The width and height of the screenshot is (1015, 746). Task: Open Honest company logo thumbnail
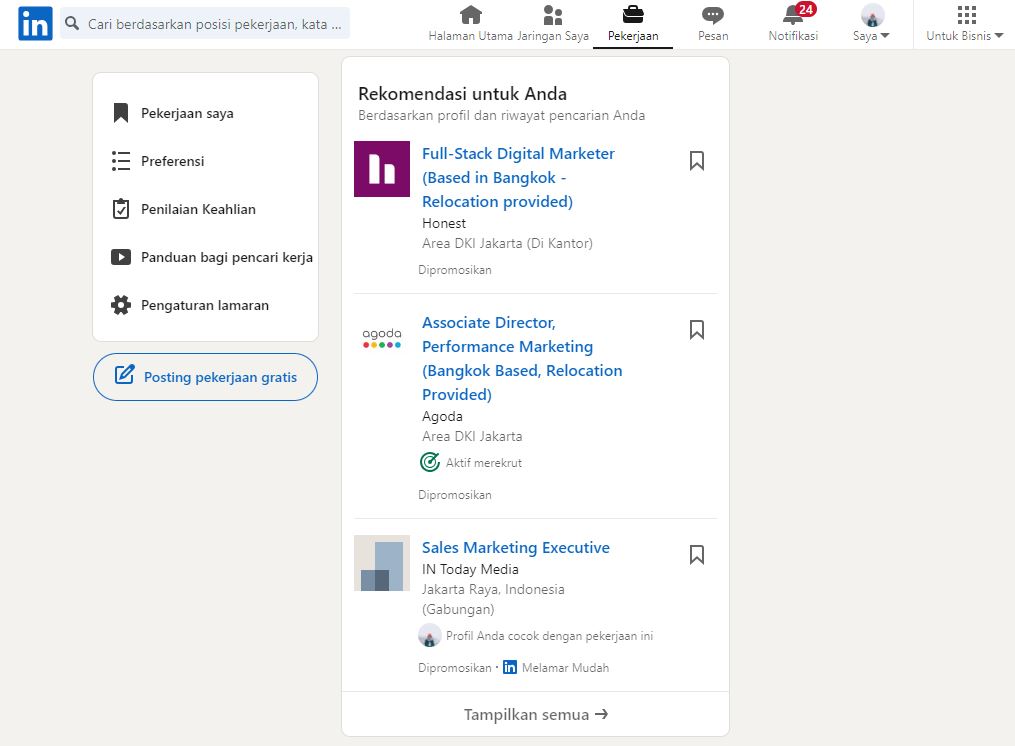click(x=382, y=169)
